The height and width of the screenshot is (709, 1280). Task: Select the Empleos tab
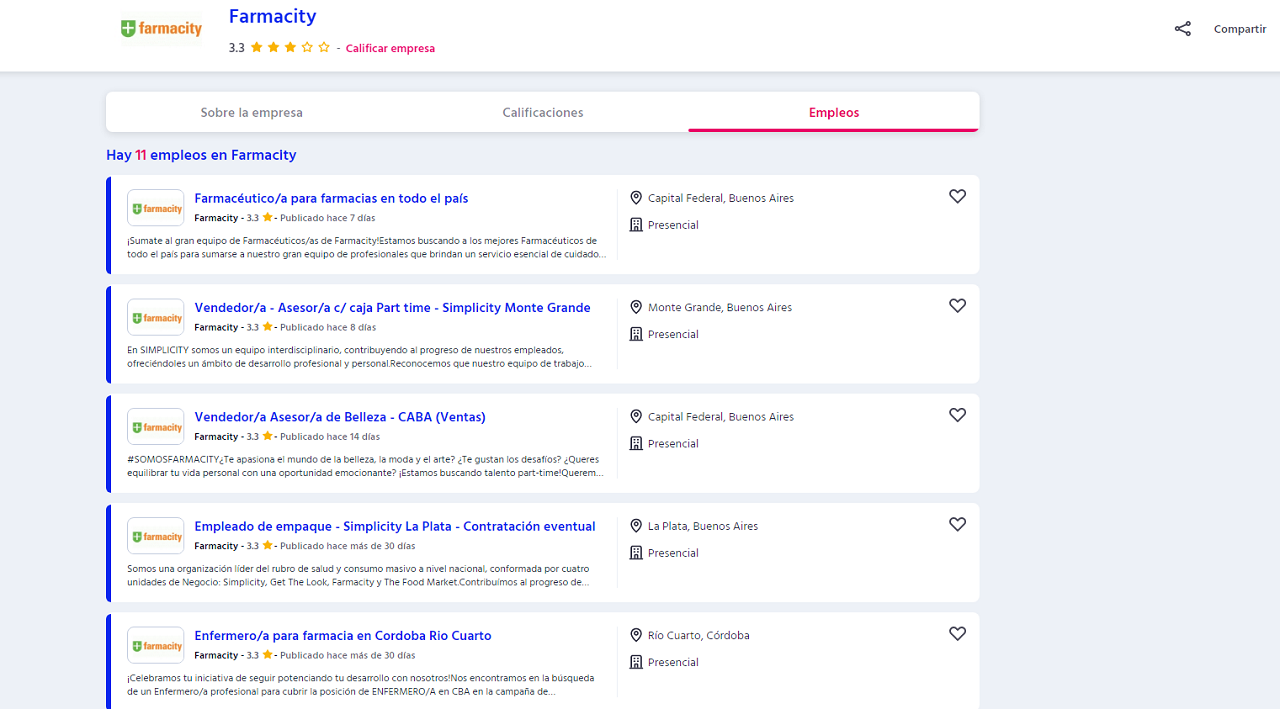click(x=833, y=113)
